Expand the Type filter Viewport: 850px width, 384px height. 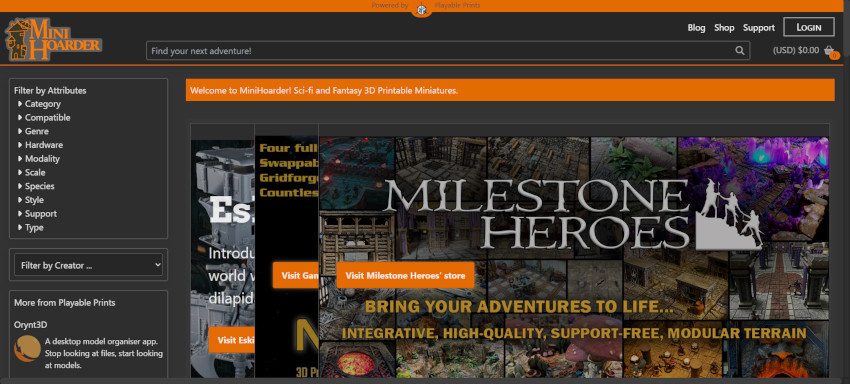click(30, 228)
